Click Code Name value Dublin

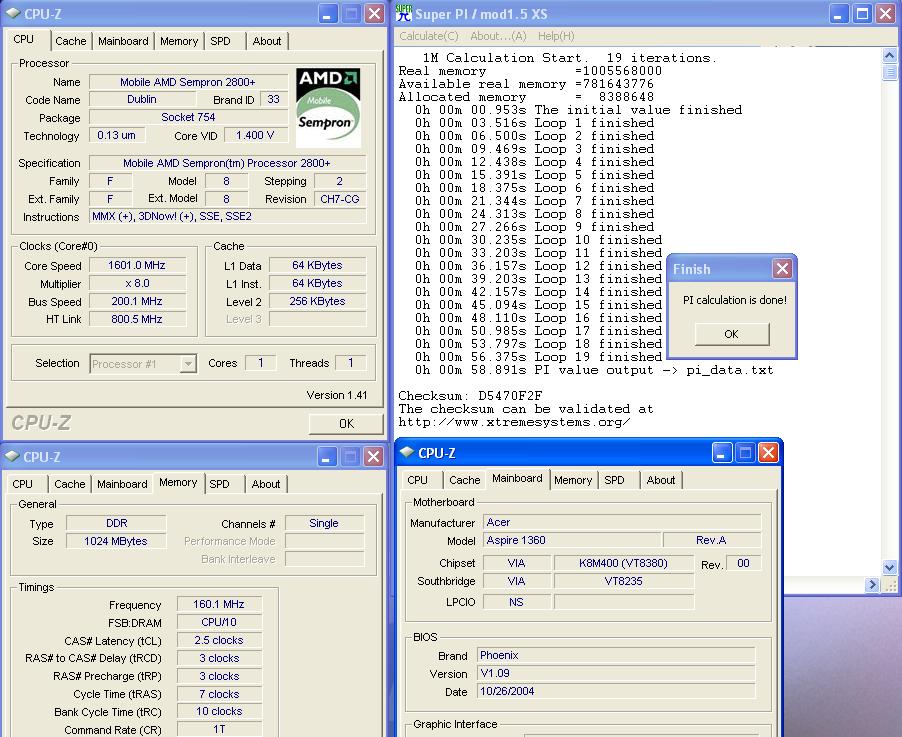(142, 99)
